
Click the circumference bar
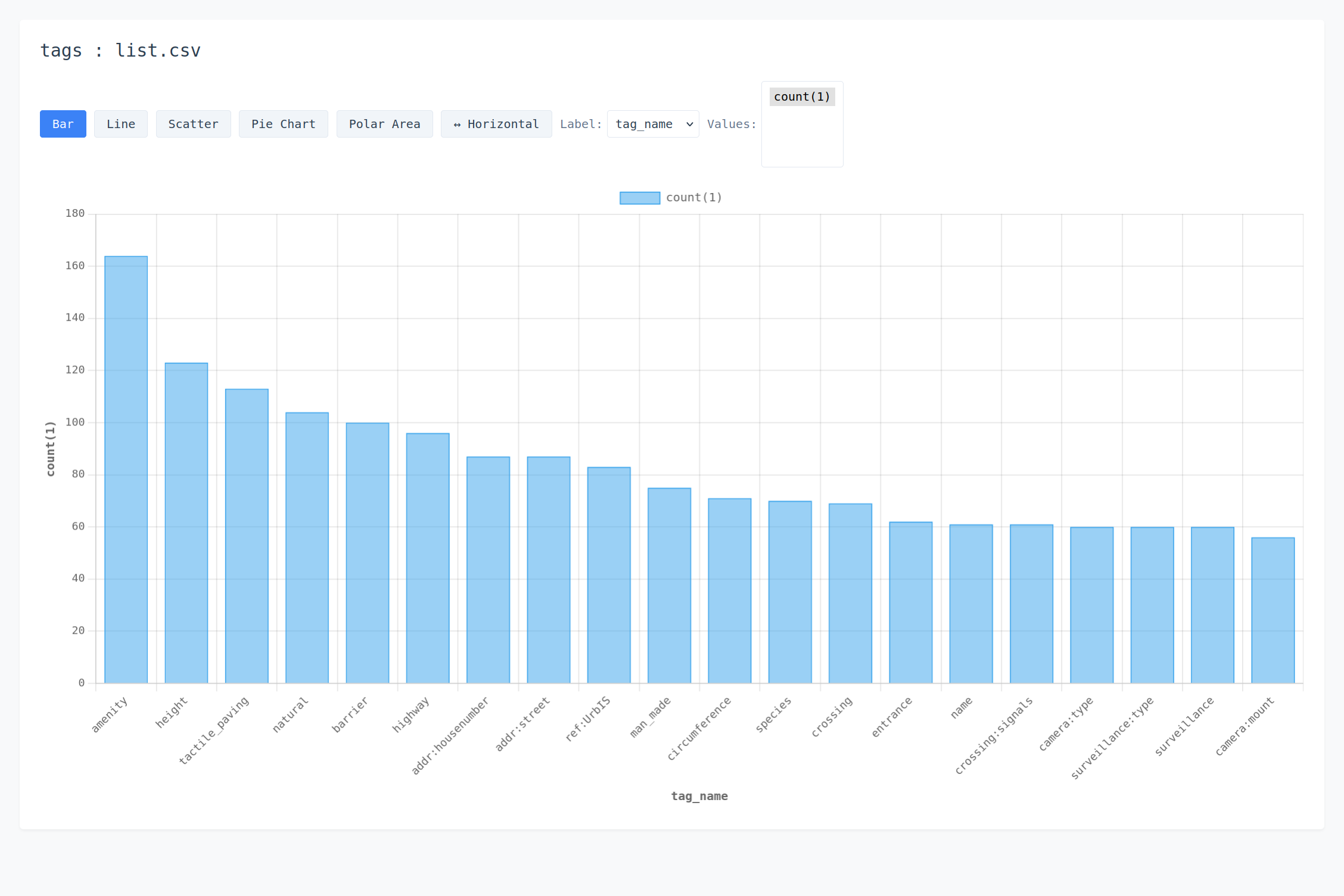729,590
